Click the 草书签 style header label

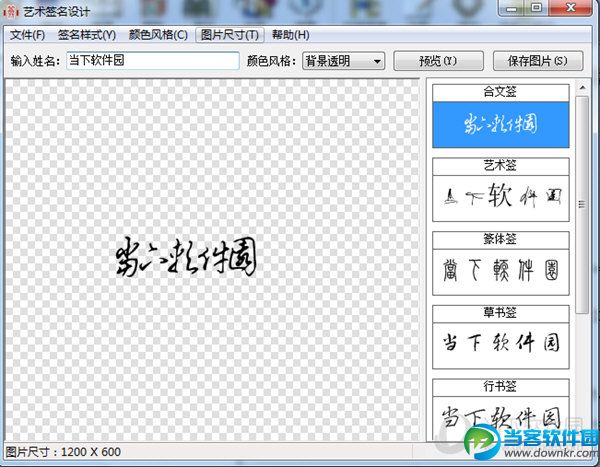click(501, 313)
